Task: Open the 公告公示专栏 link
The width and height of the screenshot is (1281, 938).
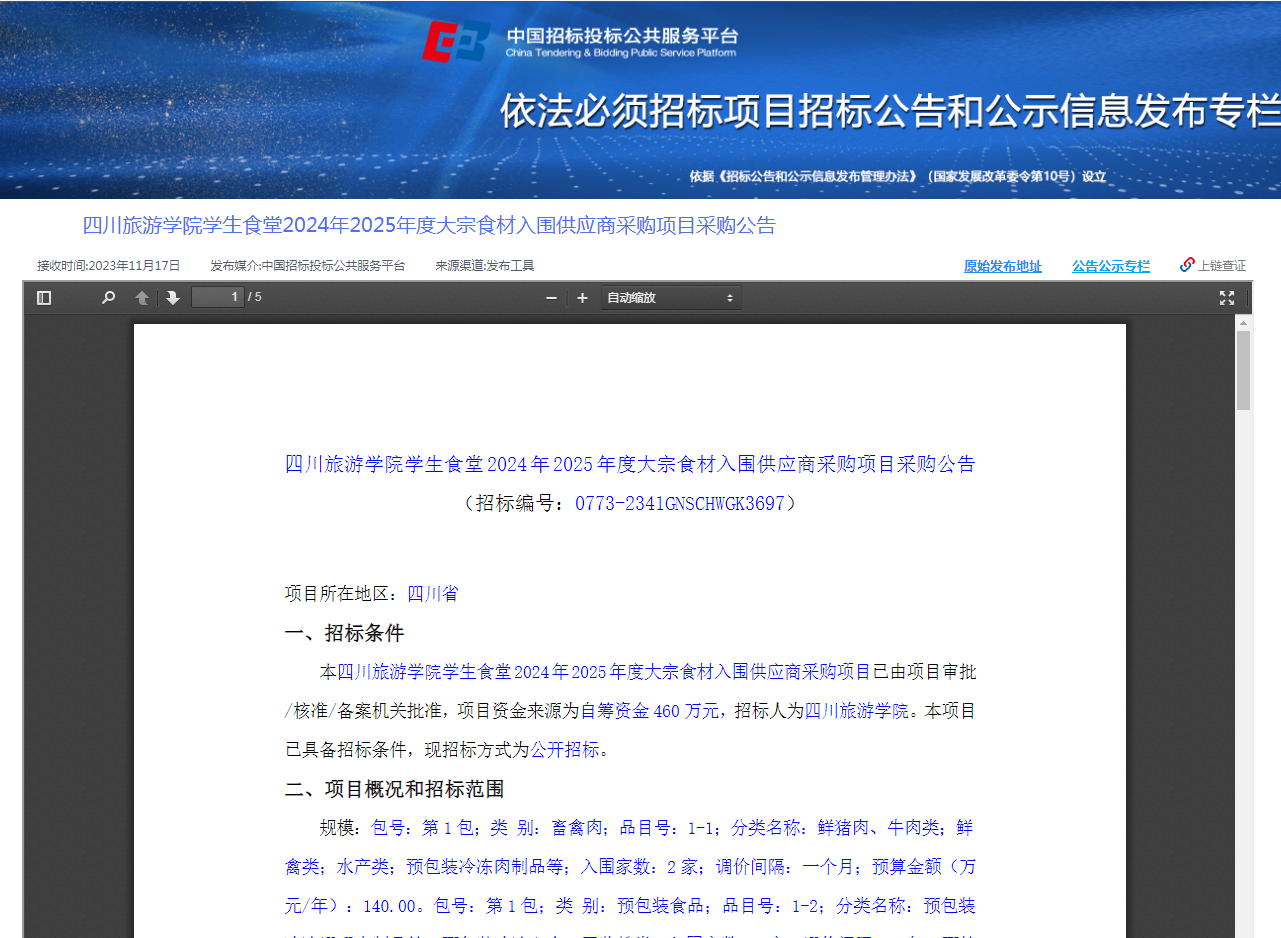Action: 1111,266
